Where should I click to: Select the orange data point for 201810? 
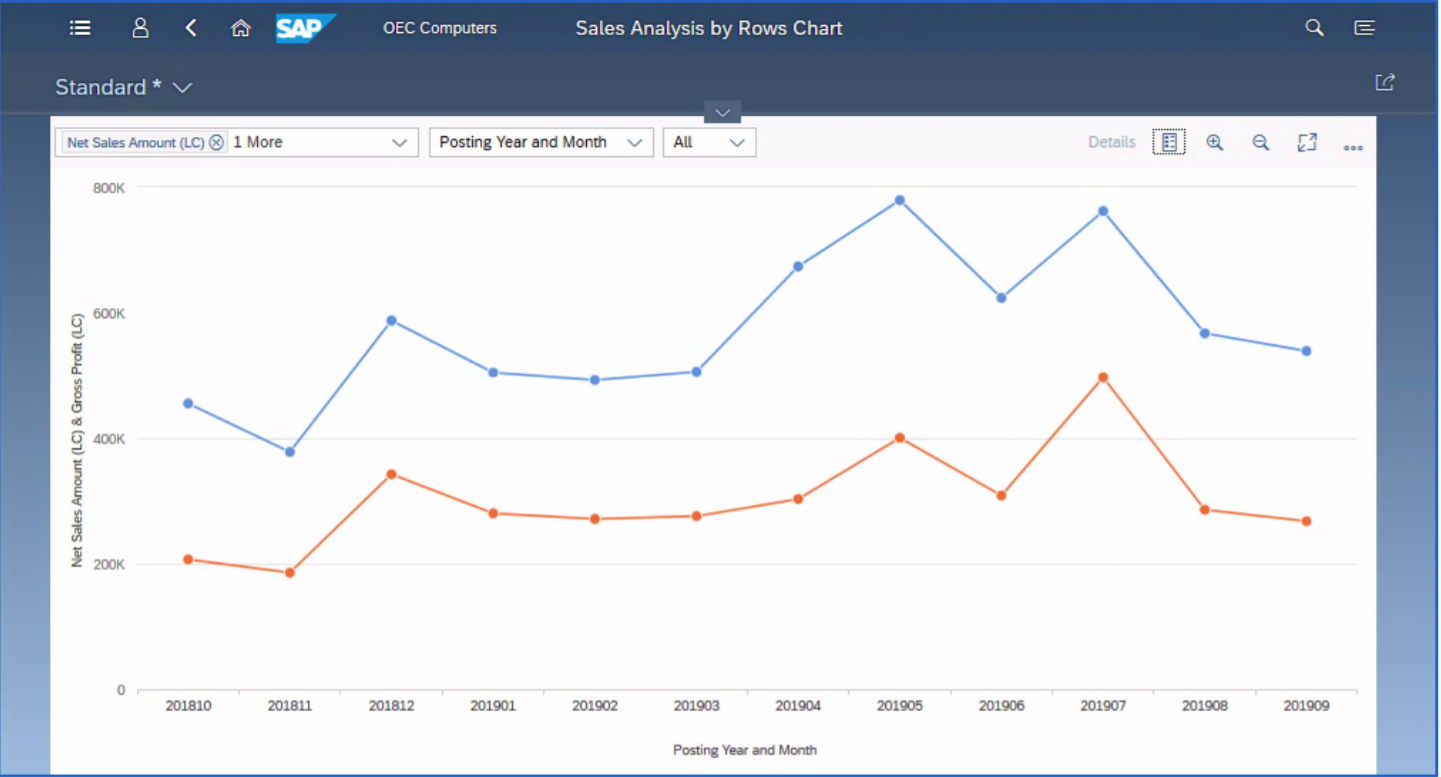[188, 559]
